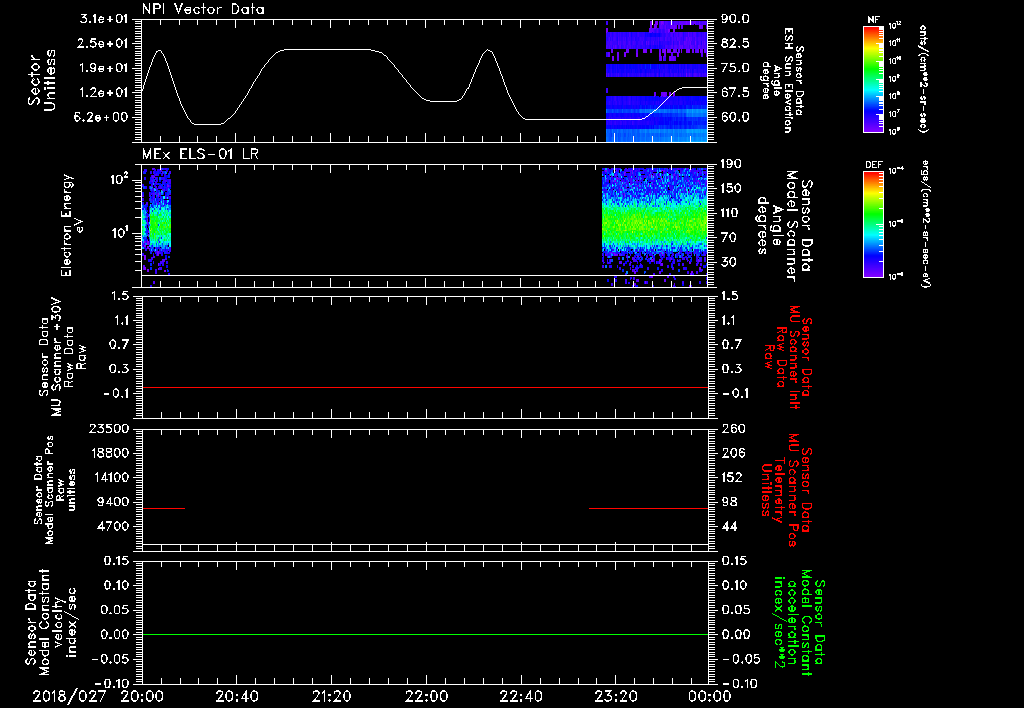Click the '150' scanner angle tick label
The width and height of the screenshot is (1024, 708).
pos(731,188)
